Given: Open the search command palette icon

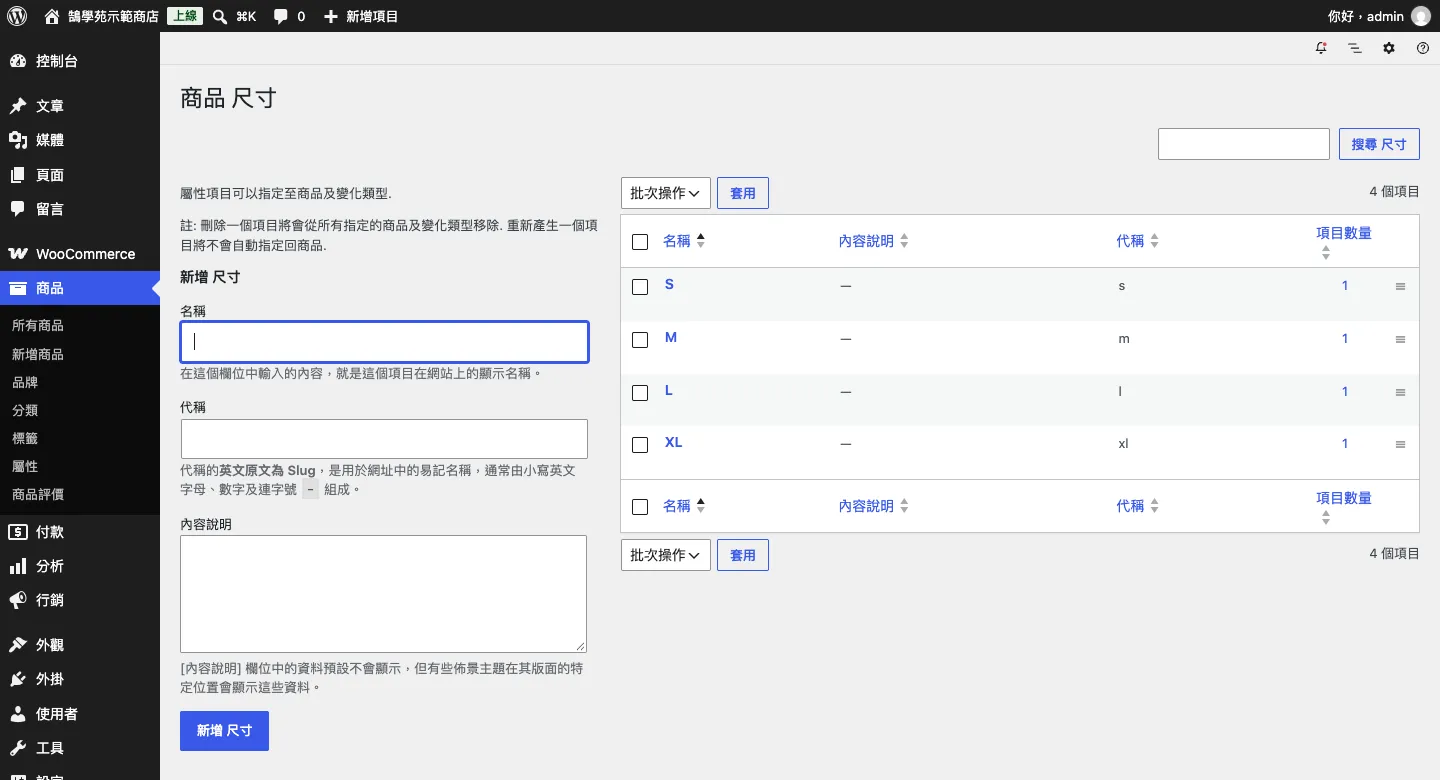Looking at the screenshot, I should click(x=220, y=16).
